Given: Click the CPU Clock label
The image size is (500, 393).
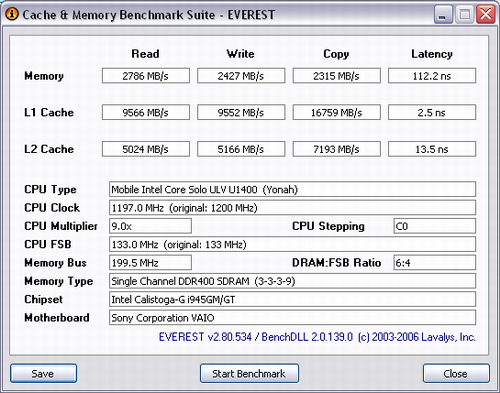Looking at the screenshot, I should point(52,208).
